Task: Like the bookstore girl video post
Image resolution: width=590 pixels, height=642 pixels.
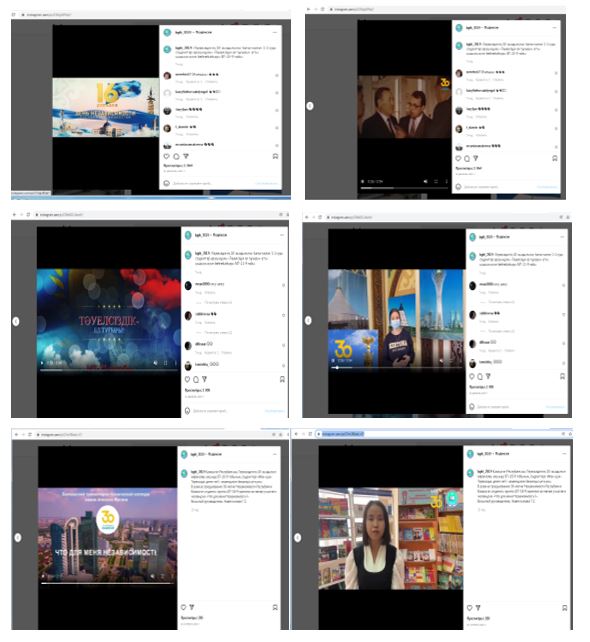Action: point(470,608)
